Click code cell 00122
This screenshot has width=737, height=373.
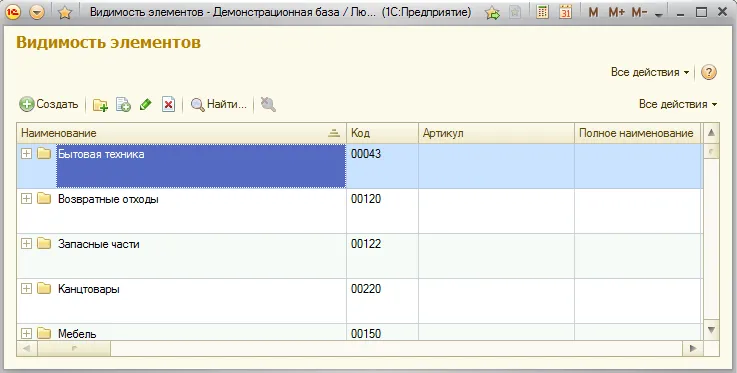tap(382, 256)
